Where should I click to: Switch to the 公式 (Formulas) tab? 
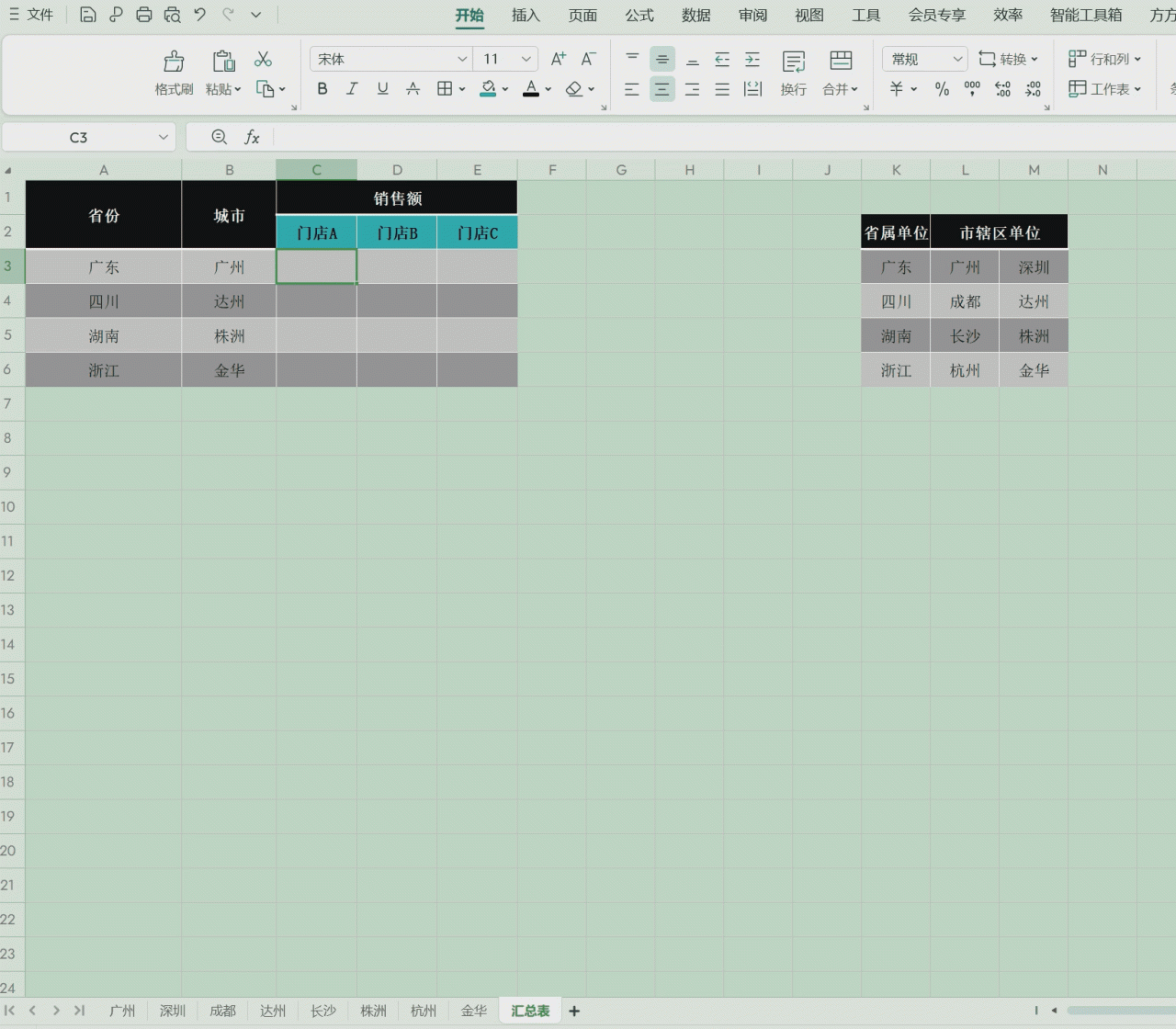click(x=639, y=15)
